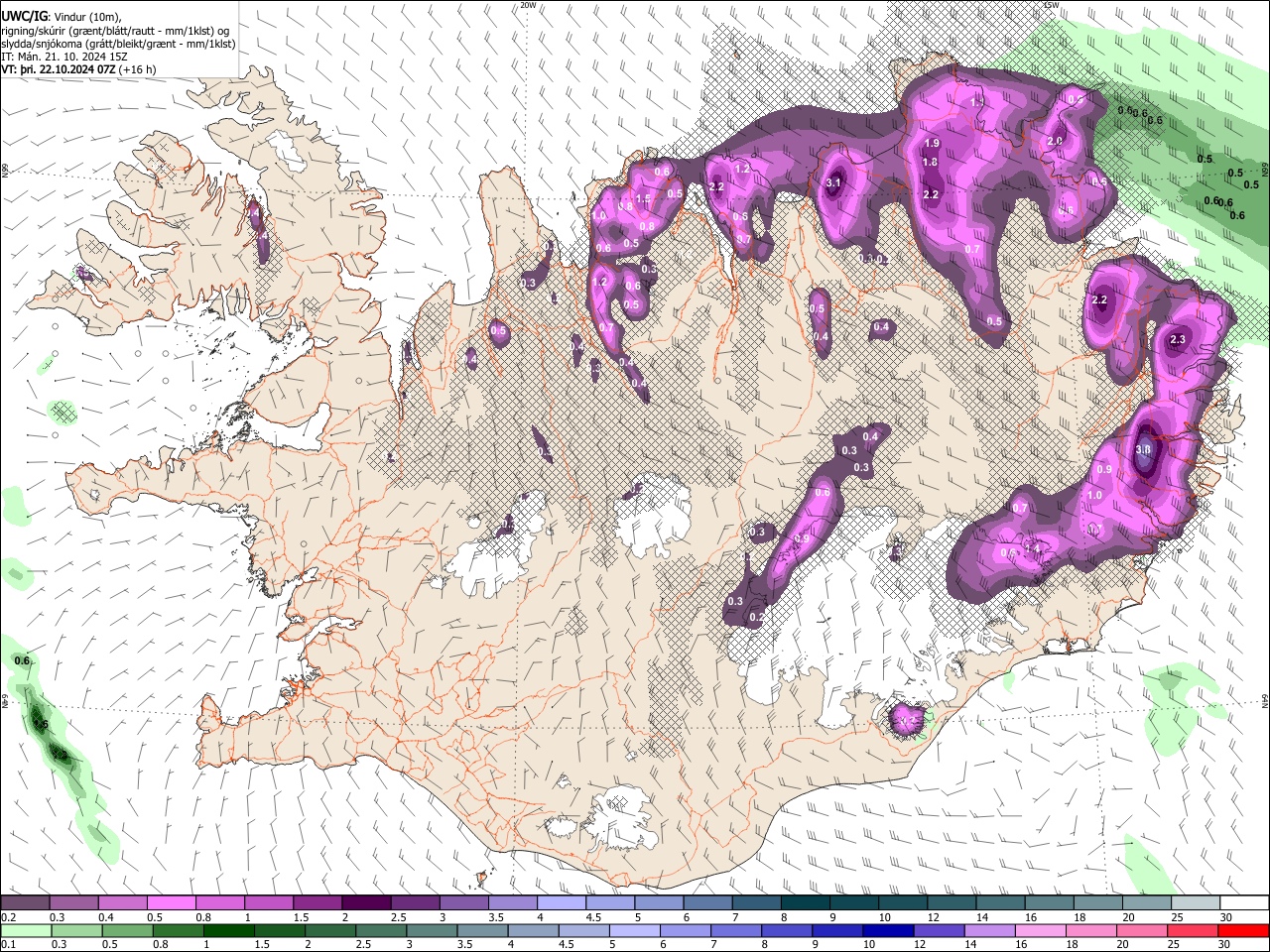
Task: Click the 'VT: þri. 22.10.2024 07Z' valid time
Action: [x=59, y=70]
